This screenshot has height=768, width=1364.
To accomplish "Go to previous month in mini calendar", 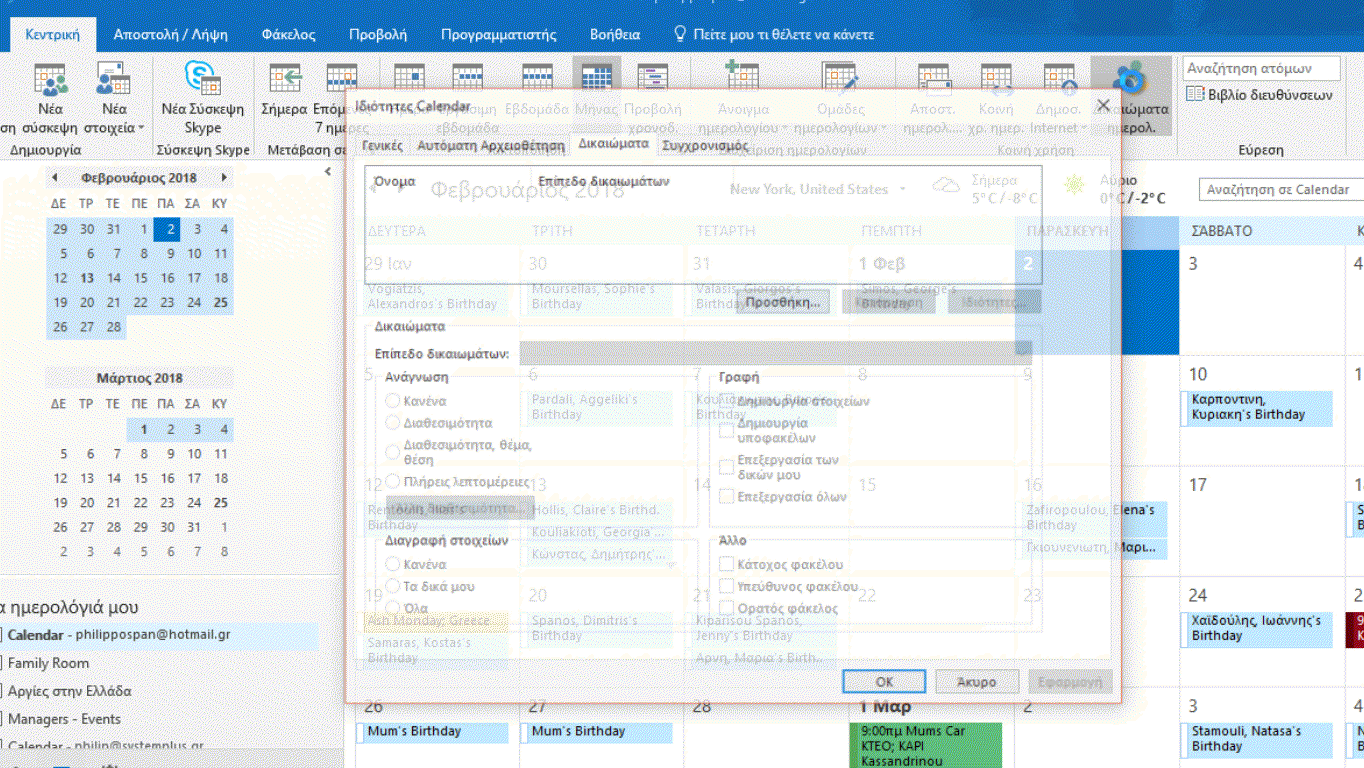I will click(x=56, y=178).
